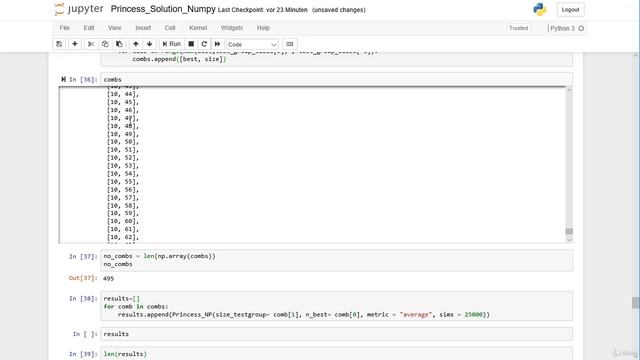Viewport: 640px width, 360px height.
Task: Click the combs.append code line
Action: [179, 59]
